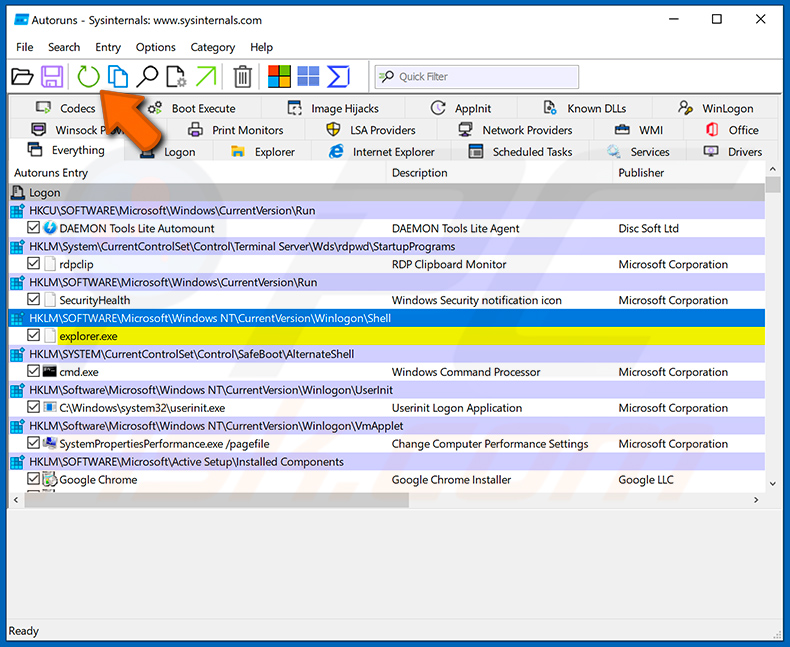The image size is (790, 647).
Task: Click the Quick Filter search box
Action: pos(477,77)
